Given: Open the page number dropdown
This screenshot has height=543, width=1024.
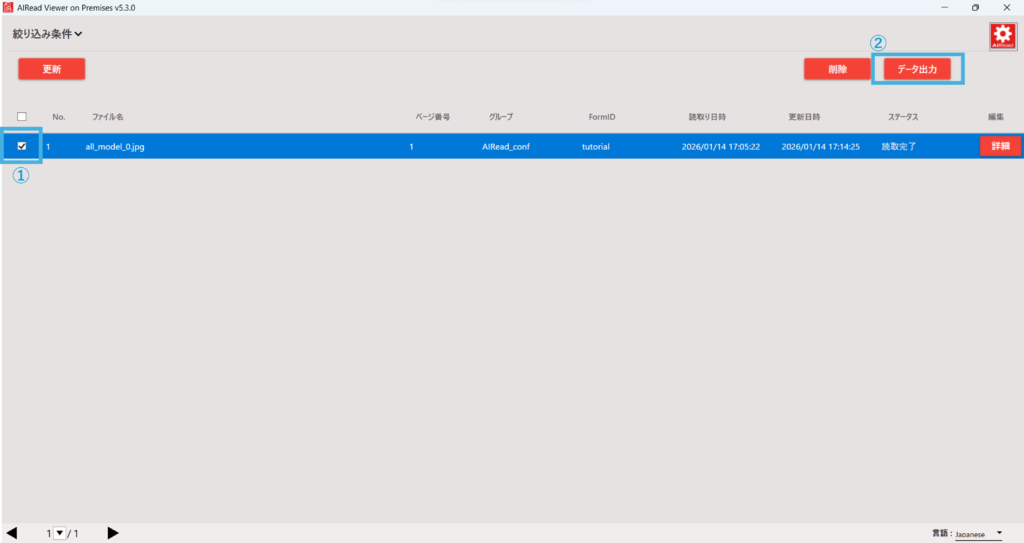Looking at the screenshot, I should pyautogui.click(x=59, y=533).
